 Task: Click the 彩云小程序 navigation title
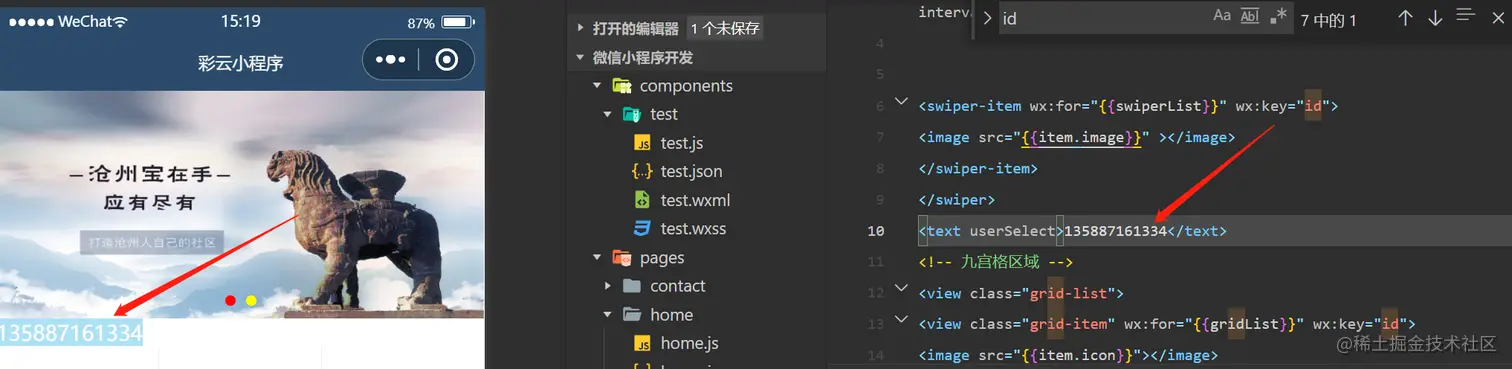point(241,63)
